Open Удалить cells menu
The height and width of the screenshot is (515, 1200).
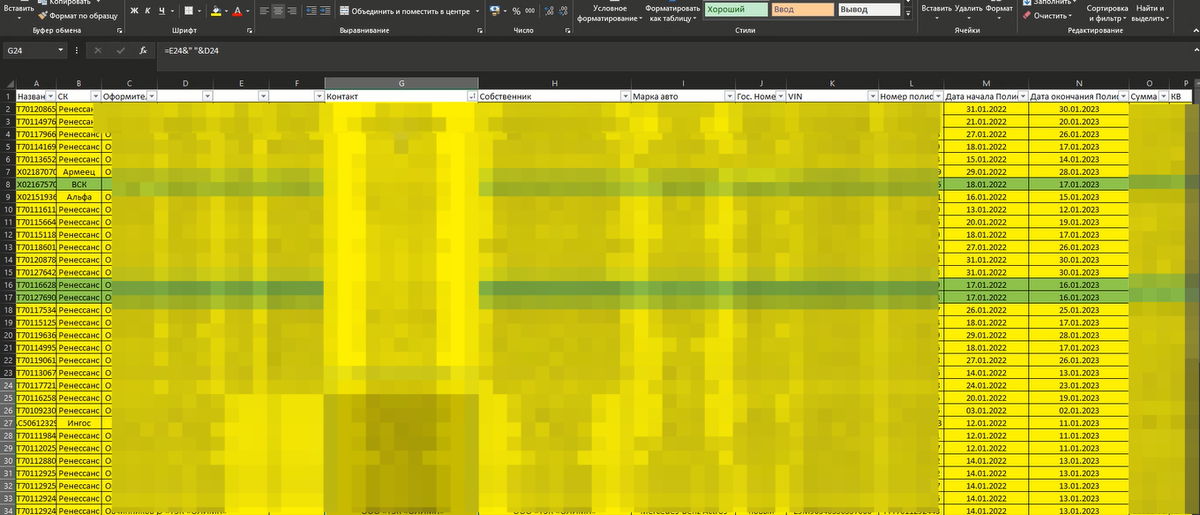pos(969,13)
